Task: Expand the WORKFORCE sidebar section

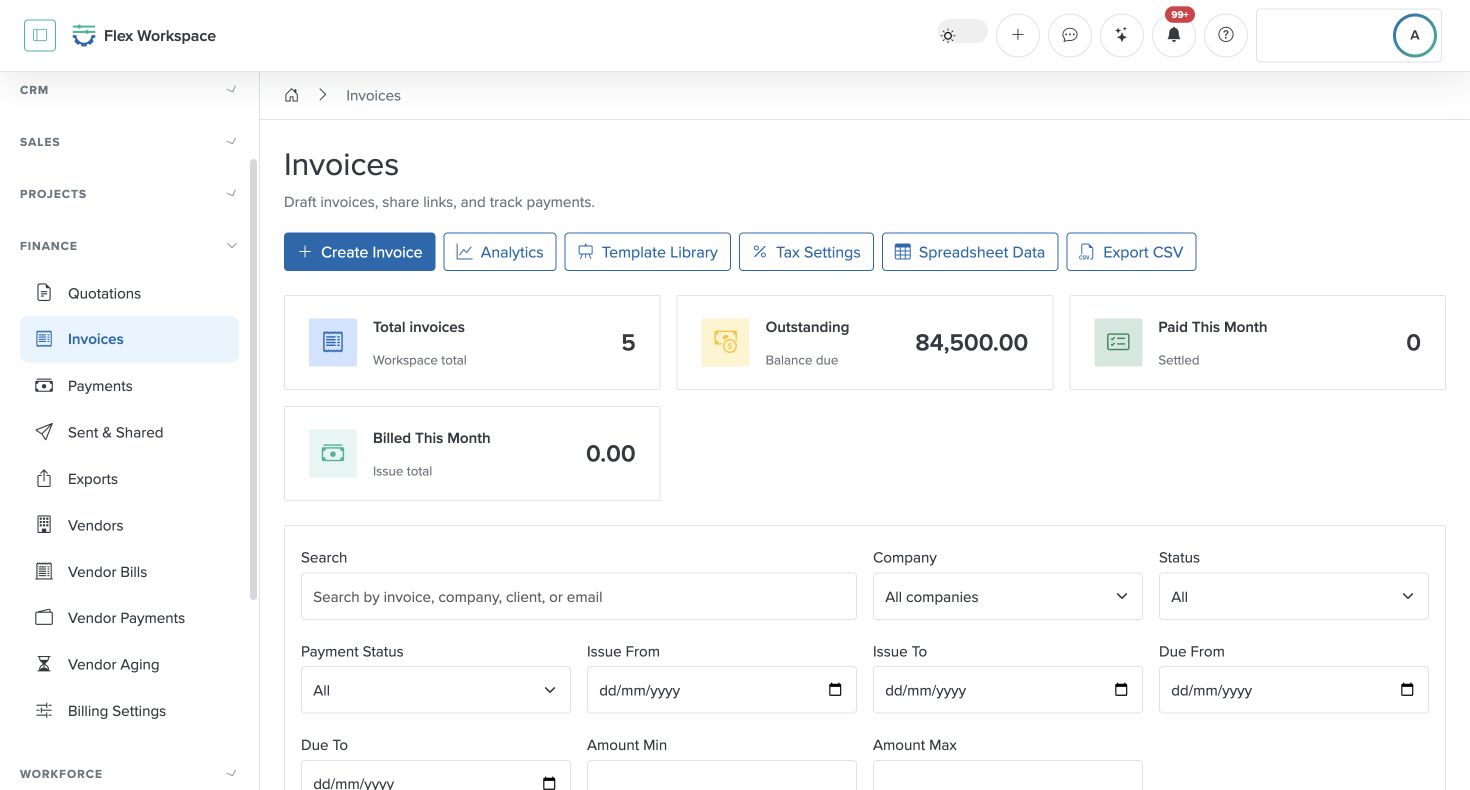Action: click(129, 774)
